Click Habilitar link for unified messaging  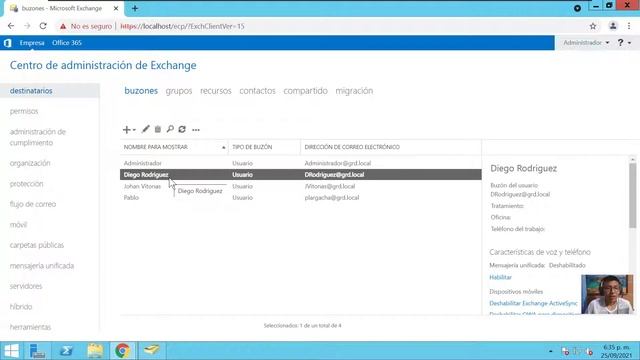(x=500, y=277)
